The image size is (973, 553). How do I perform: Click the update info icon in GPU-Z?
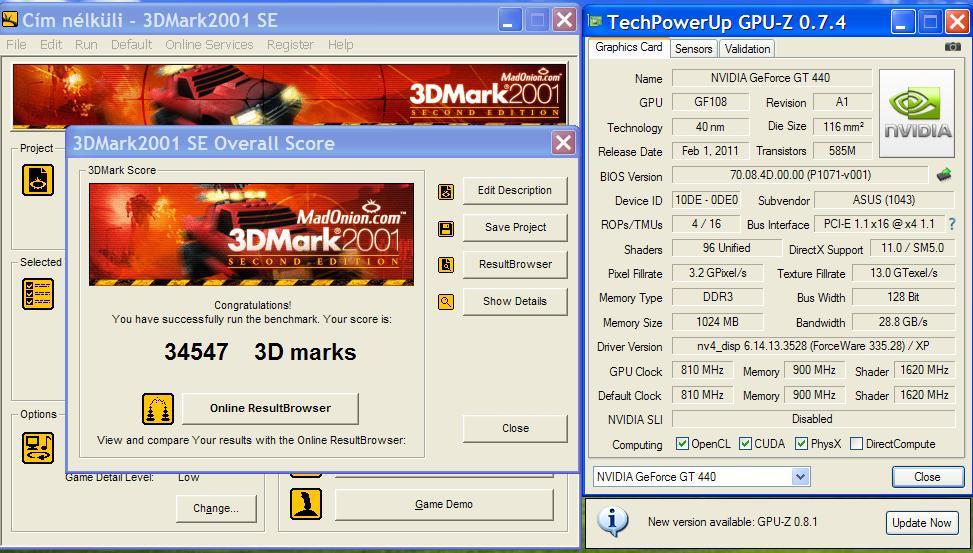click(x=612, y=521)
